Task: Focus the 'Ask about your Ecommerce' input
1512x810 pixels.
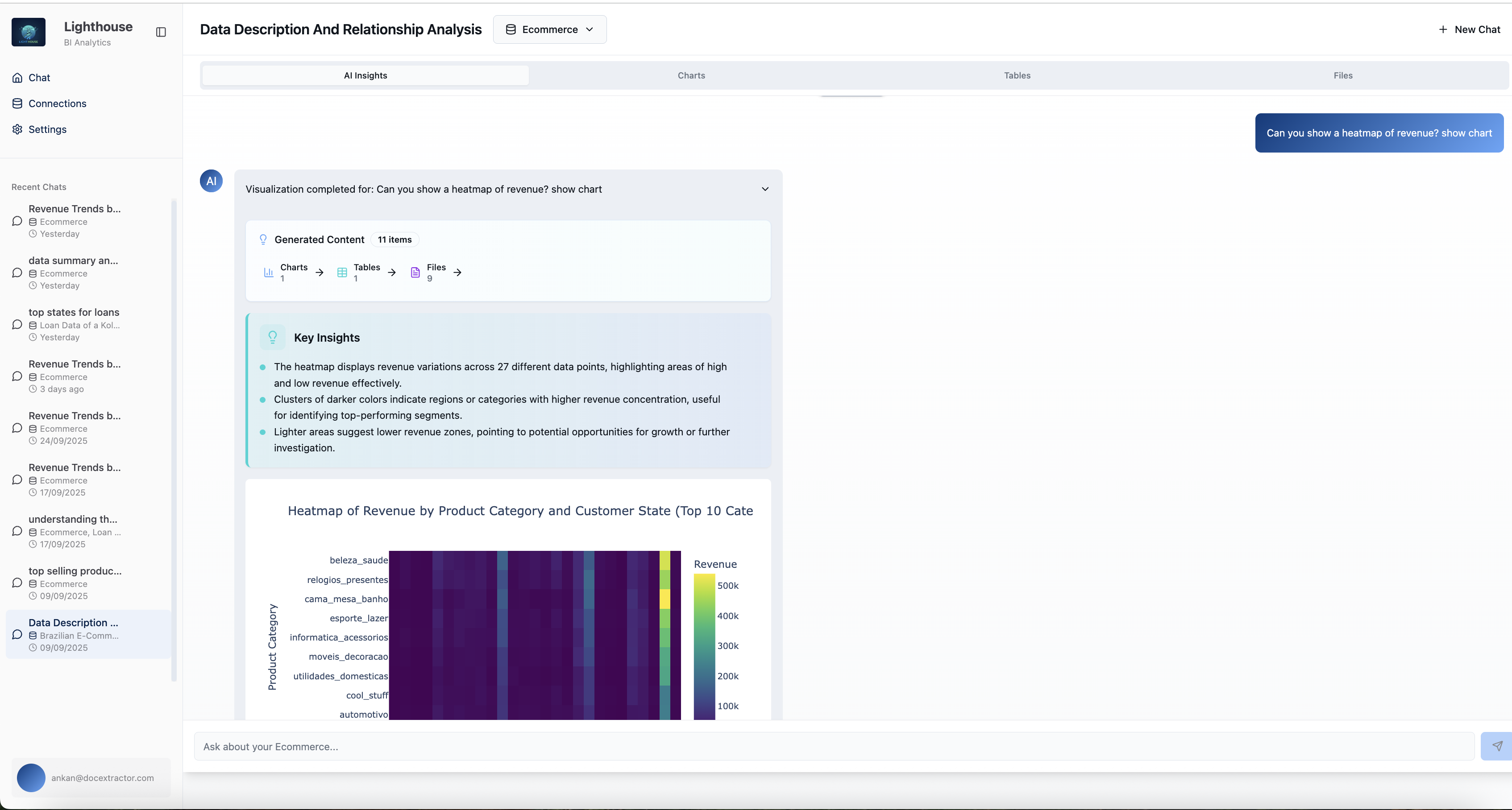Action: [x=834, y=746]
